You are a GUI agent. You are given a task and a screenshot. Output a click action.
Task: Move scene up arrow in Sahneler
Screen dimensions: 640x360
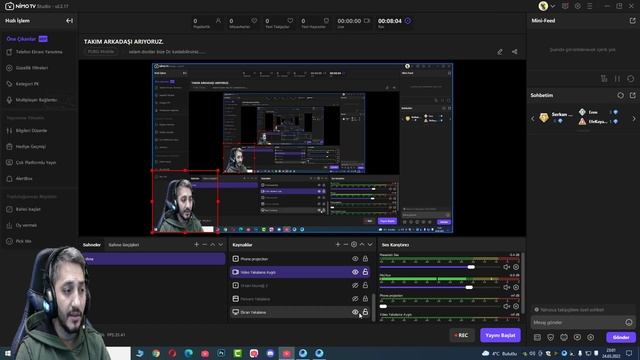coord(213,244)
